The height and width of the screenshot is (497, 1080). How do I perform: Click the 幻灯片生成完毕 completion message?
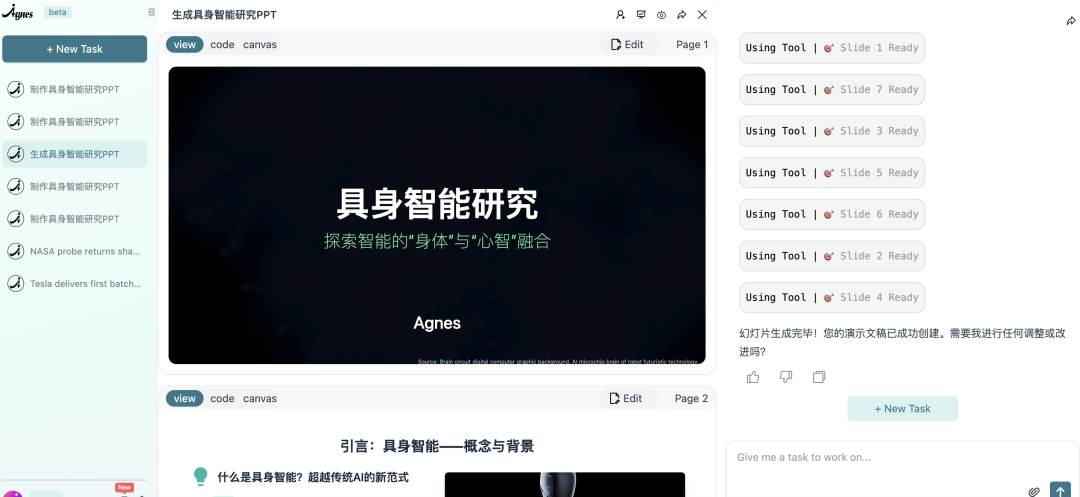click(902, 342)
